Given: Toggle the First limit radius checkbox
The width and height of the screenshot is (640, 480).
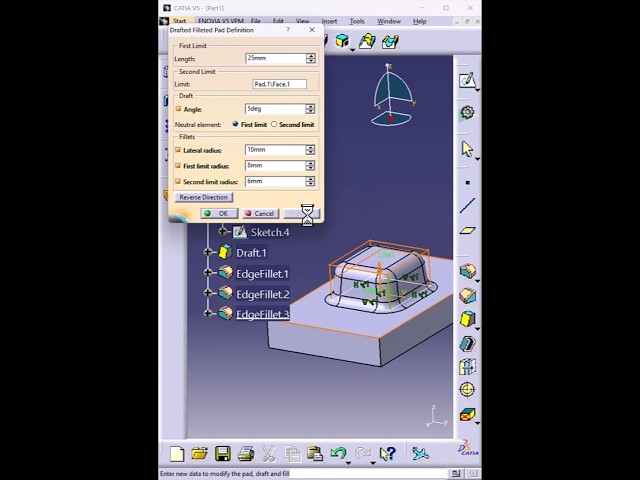Looking at the screenshot, I should 178,166.
